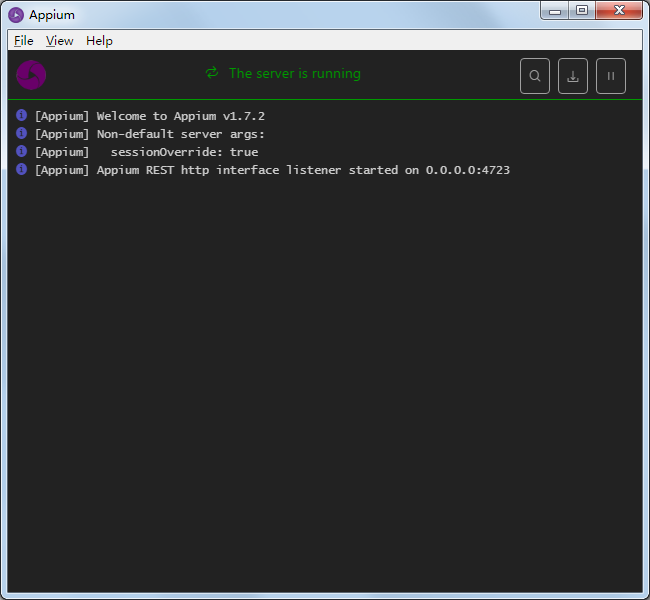Screen dimensions: 650x600
Task: Click the purple Appium logo in the header
Action: tap(31, 75)
